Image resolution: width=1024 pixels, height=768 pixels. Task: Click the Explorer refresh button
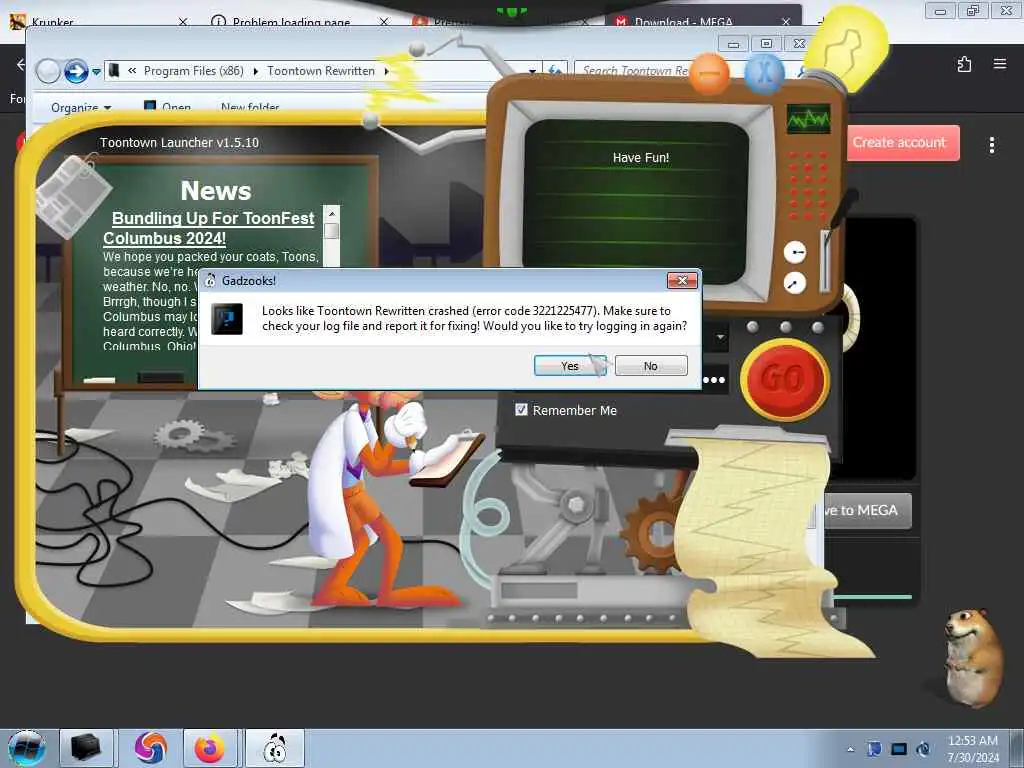[x=556, y=71]
